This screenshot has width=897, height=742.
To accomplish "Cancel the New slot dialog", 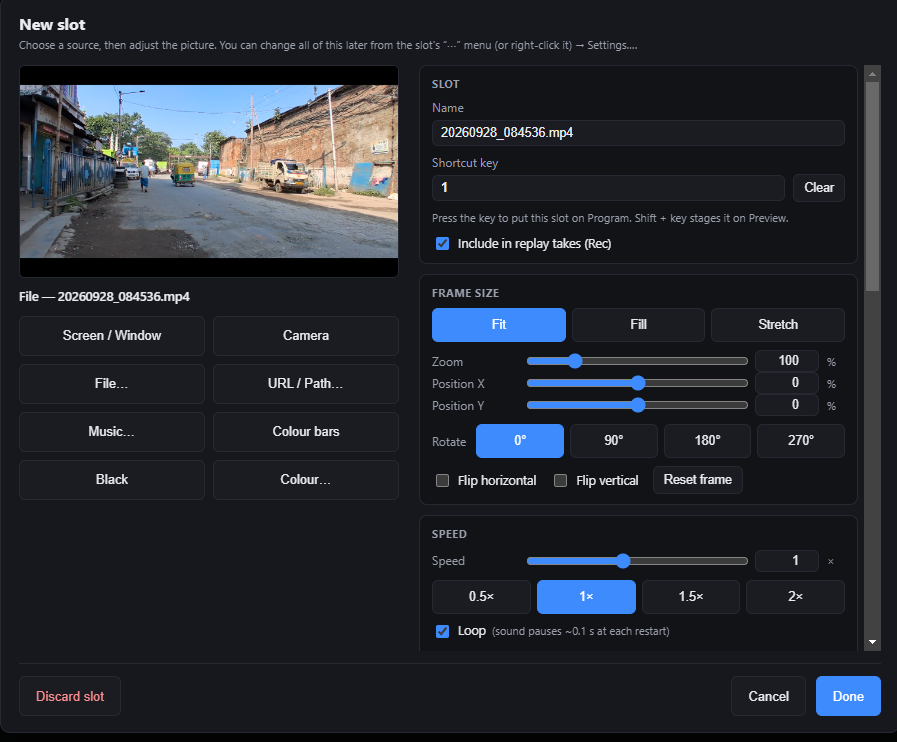I will (768, 696).
